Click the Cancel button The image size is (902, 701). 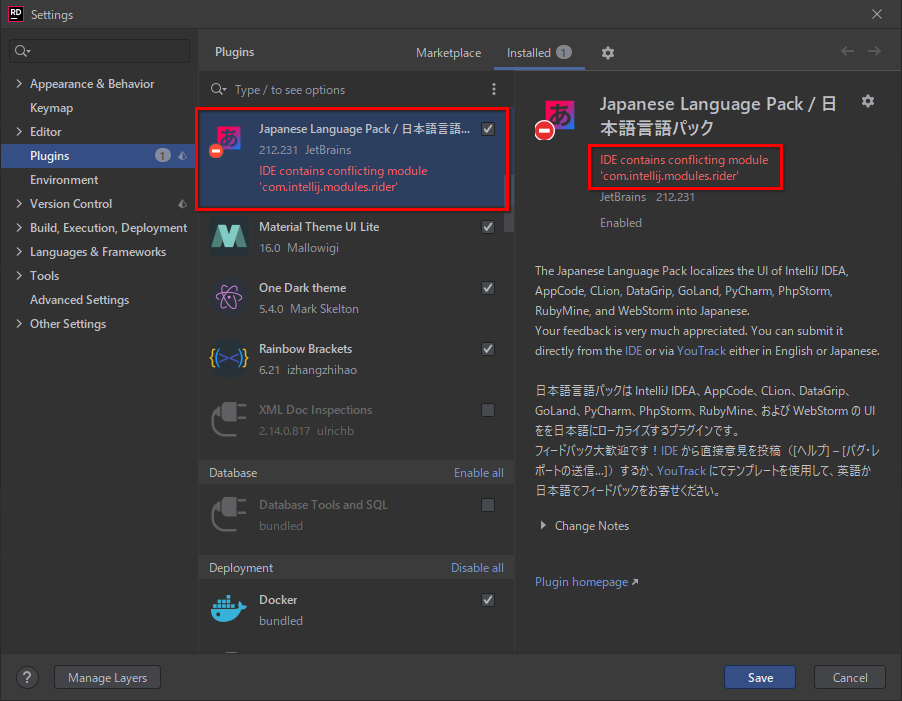click(850, 677)
